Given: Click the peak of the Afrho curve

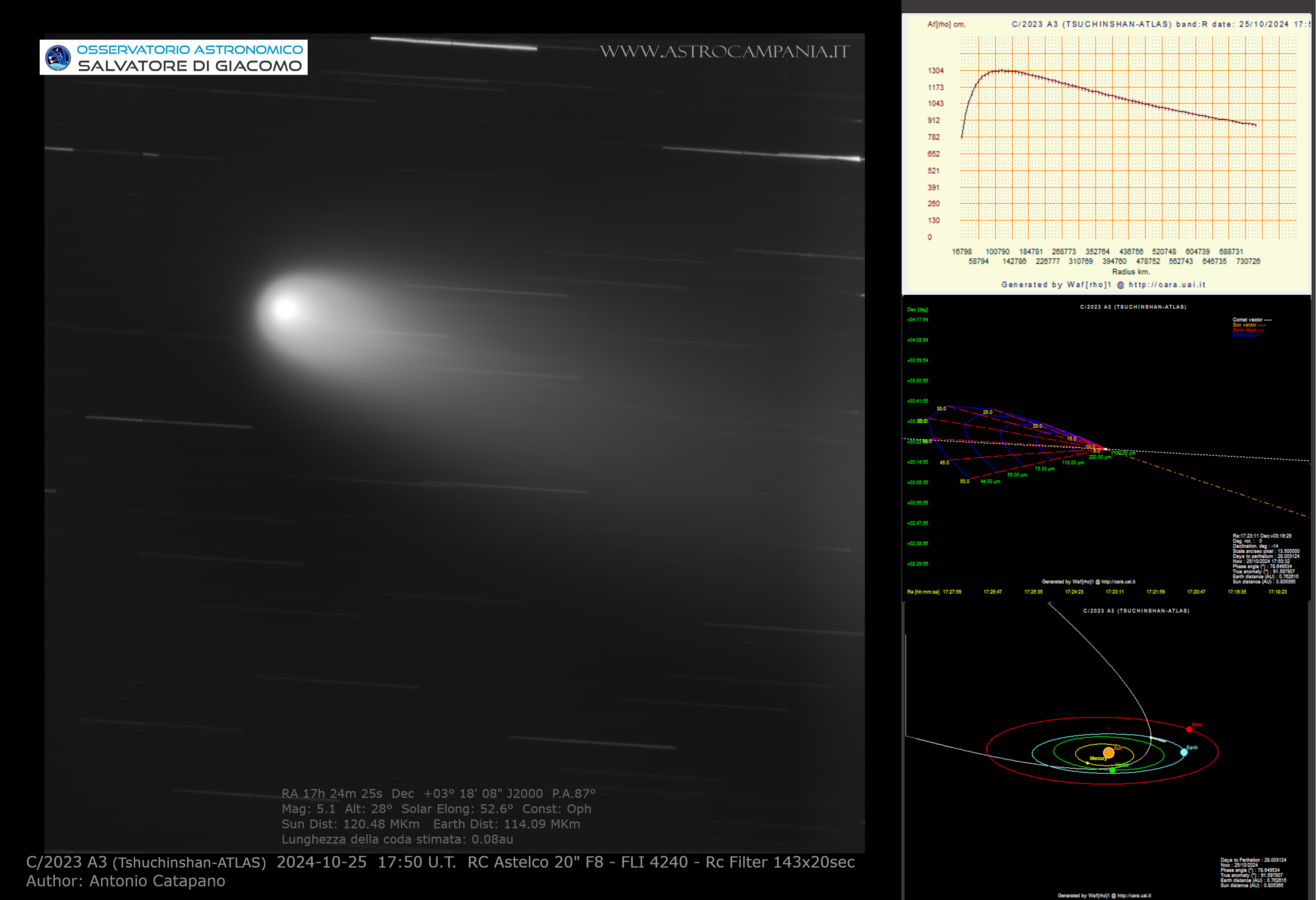Looking at the screenshot, I should [1002, 71].
